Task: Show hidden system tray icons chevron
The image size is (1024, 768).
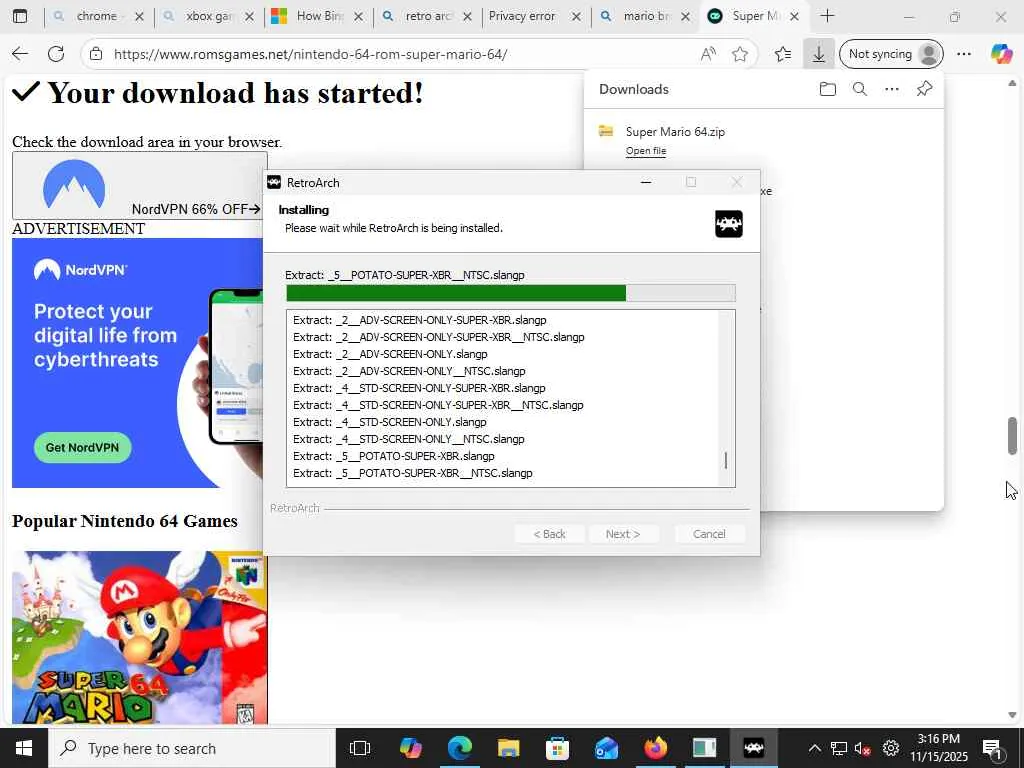Action: point(814,748)
